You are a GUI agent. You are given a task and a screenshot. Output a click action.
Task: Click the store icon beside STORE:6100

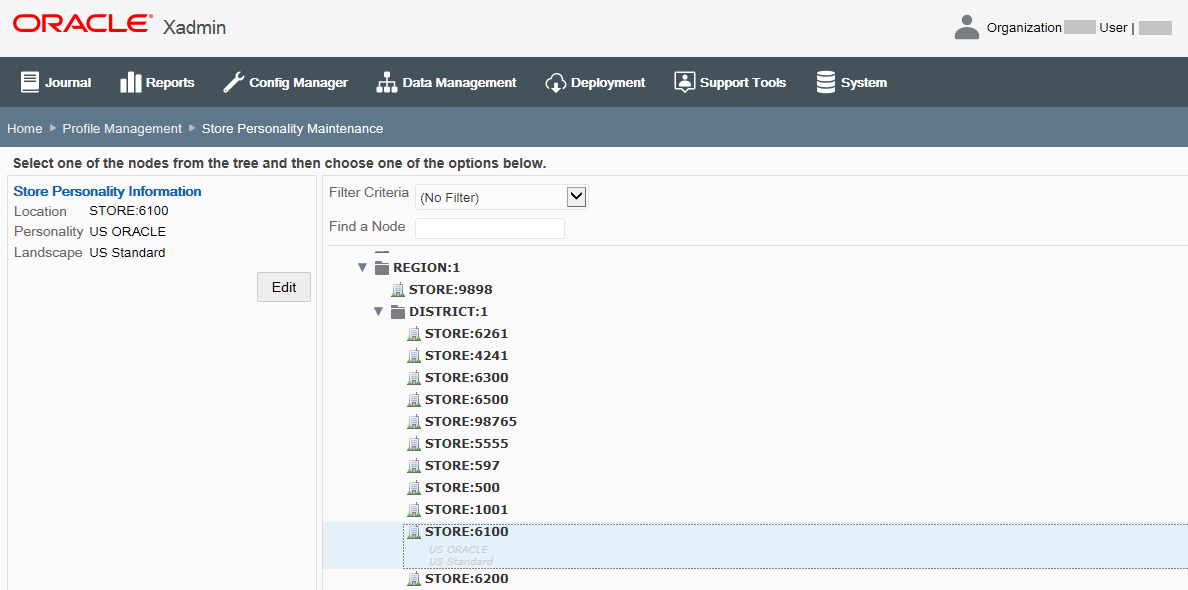pos(414,532)
